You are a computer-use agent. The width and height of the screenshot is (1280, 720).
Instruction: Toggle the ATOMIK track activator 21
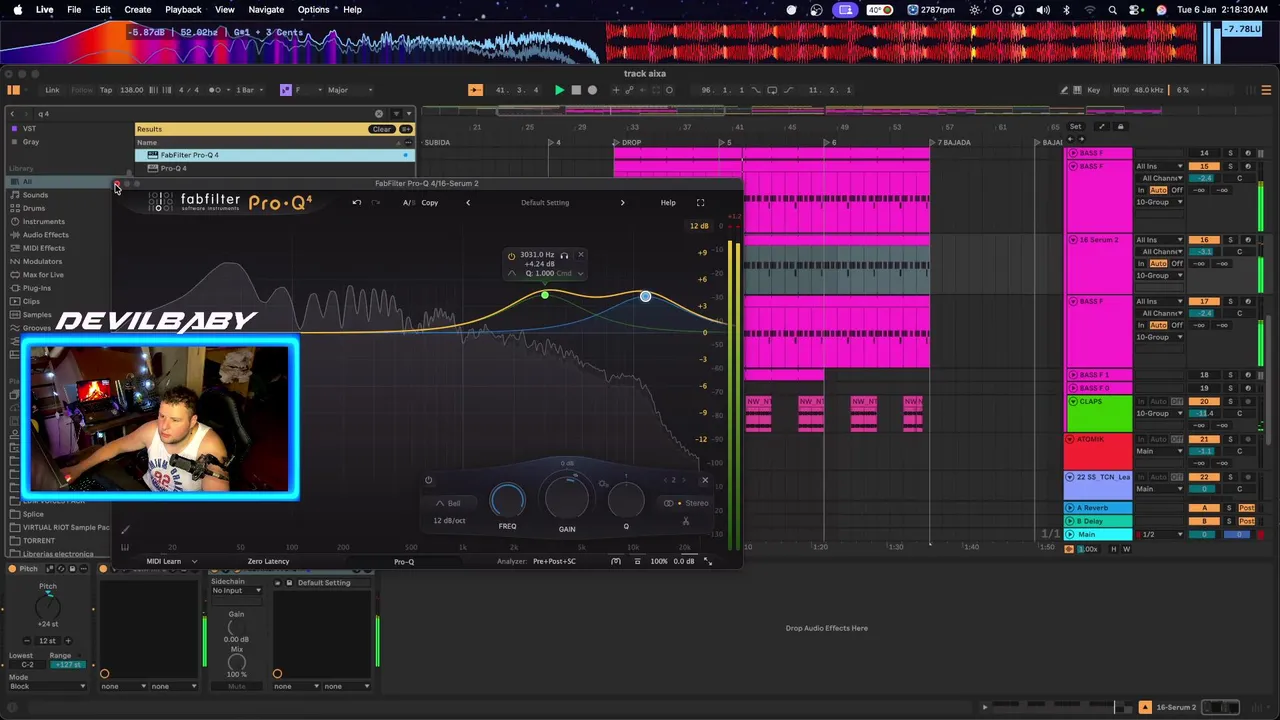pos(1204,439)
